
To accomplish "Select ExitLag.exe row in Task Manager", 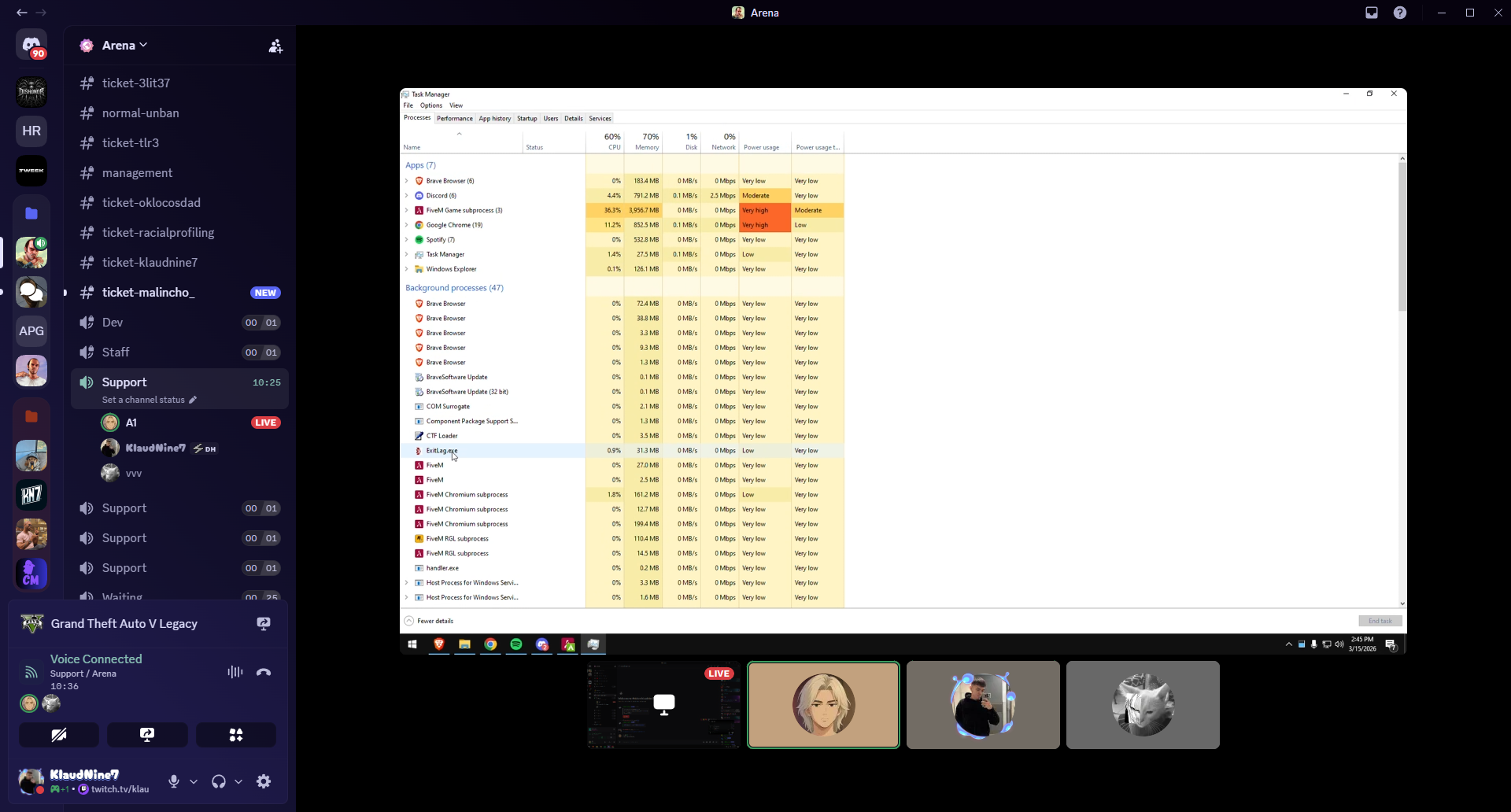I will (622, 451).
